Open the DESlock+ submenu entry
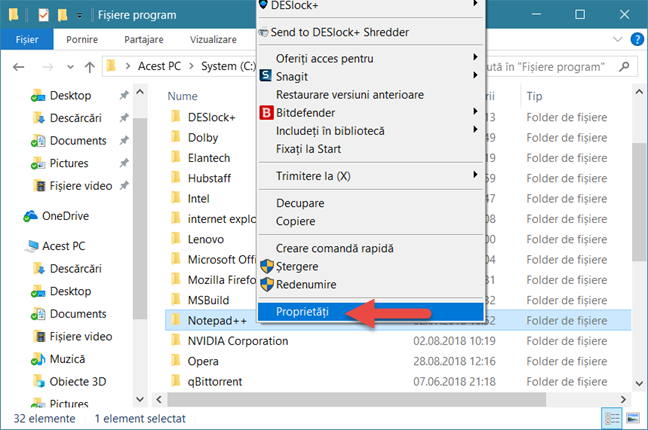The width and height of the screenshot is (648, 430). tap(371, 5)
